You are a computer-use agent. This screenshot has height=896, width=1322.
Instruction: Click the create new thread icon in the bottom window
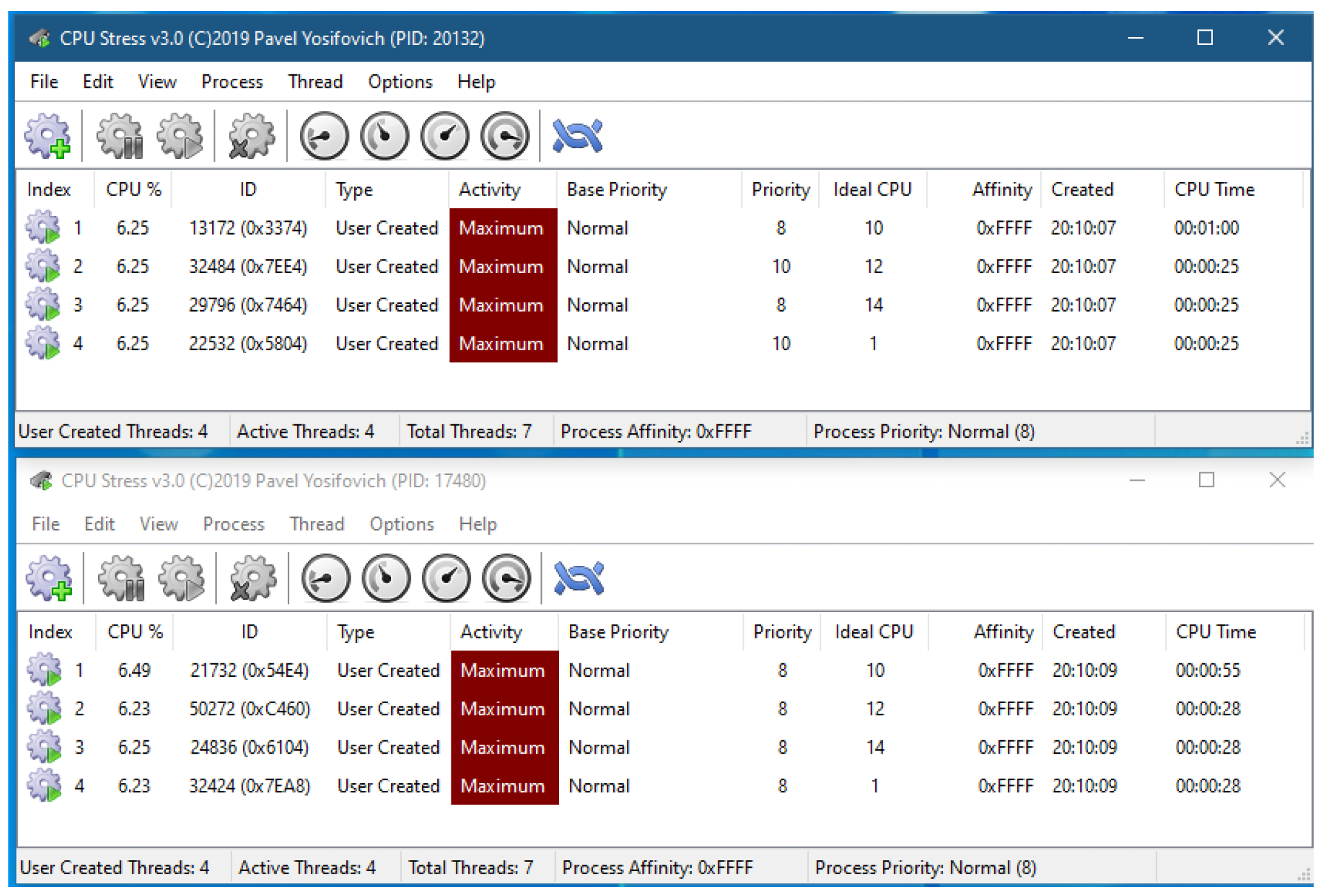(x=49, y=578)
